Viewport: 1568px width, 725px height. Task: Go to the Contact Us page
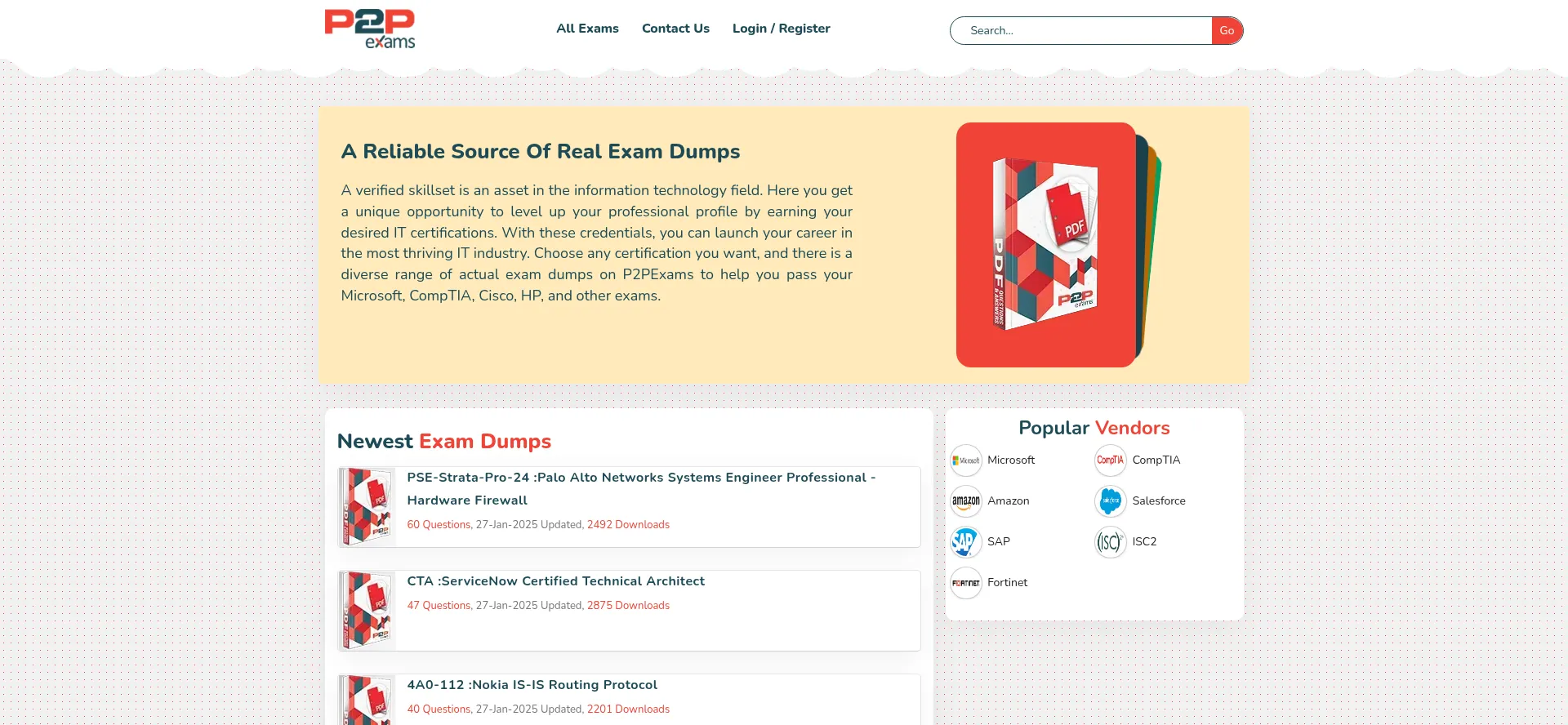tap(675, 29)
